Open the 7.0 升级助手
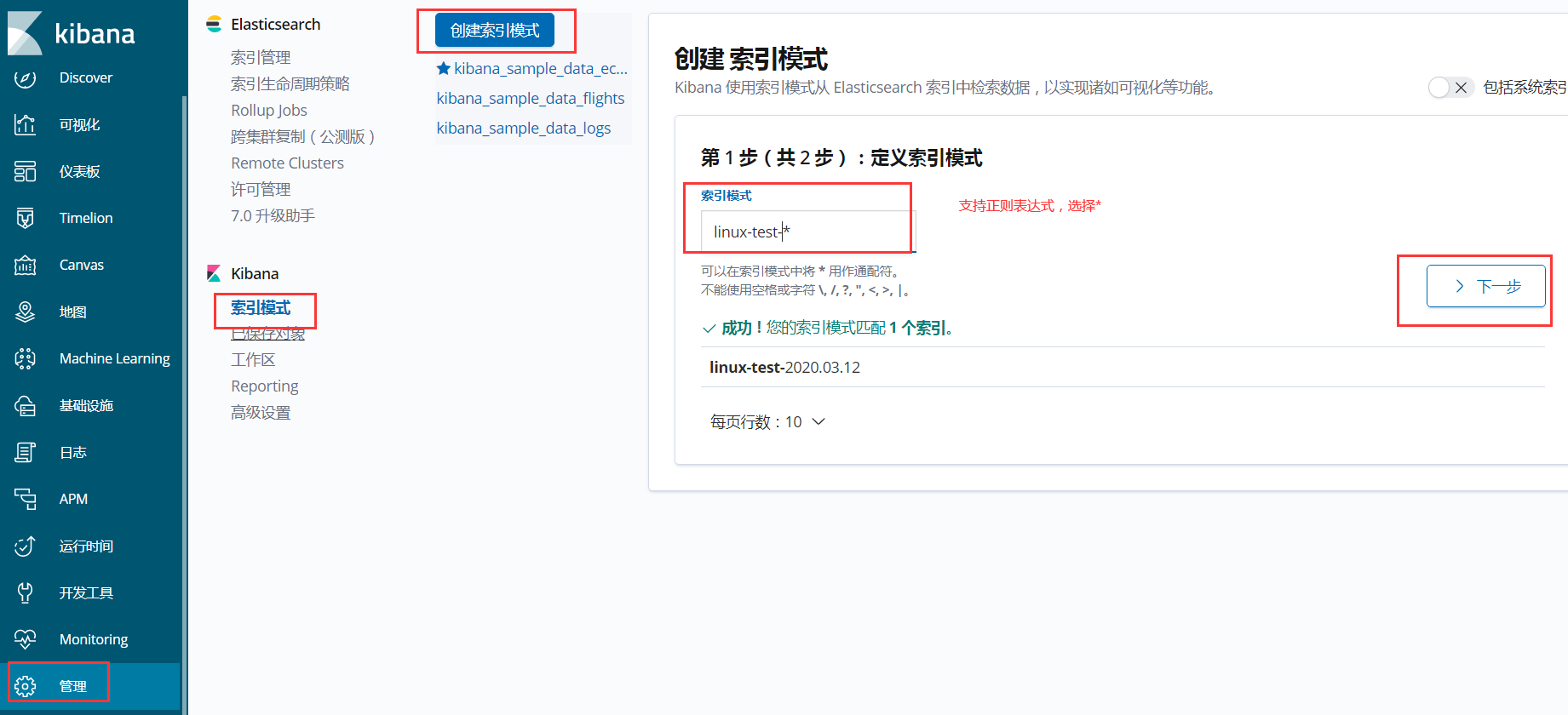 273,215
